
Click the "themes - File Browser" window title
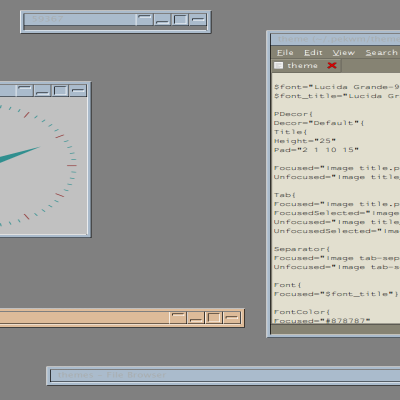point(112,375)
